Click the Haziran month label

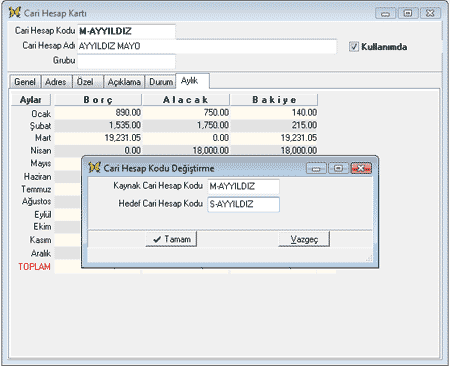coord(37,176)
